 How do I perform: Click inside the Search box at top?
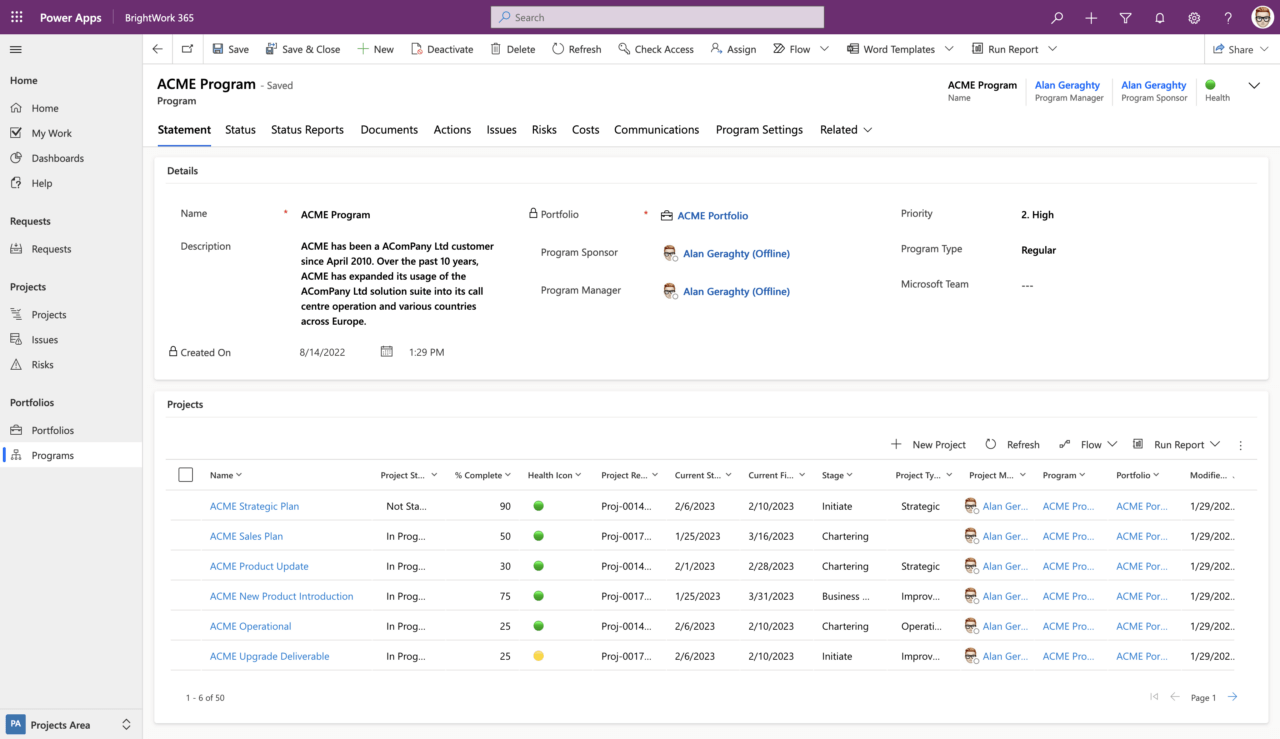657,17
